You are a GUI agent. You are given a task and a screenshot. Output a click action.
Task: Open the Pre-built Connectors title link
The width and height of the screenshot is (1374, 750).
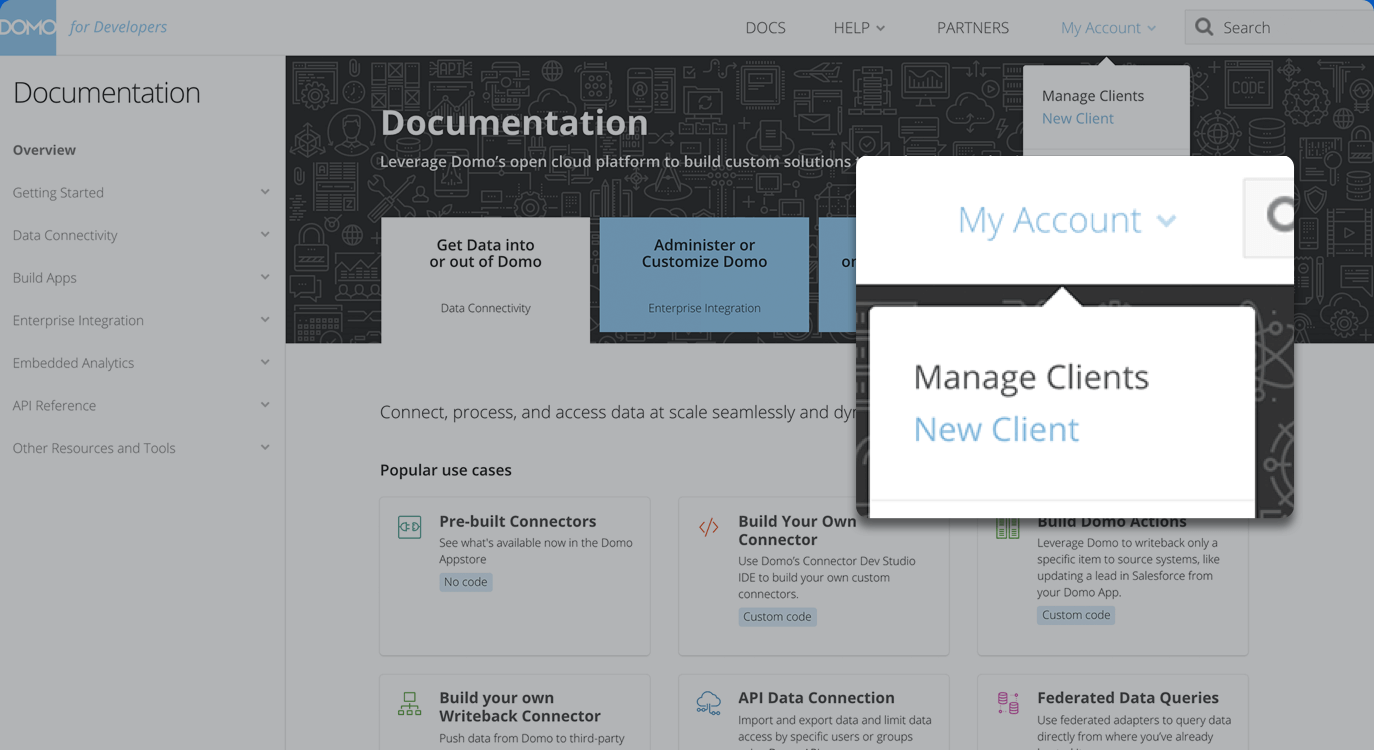tap(517, 521)
